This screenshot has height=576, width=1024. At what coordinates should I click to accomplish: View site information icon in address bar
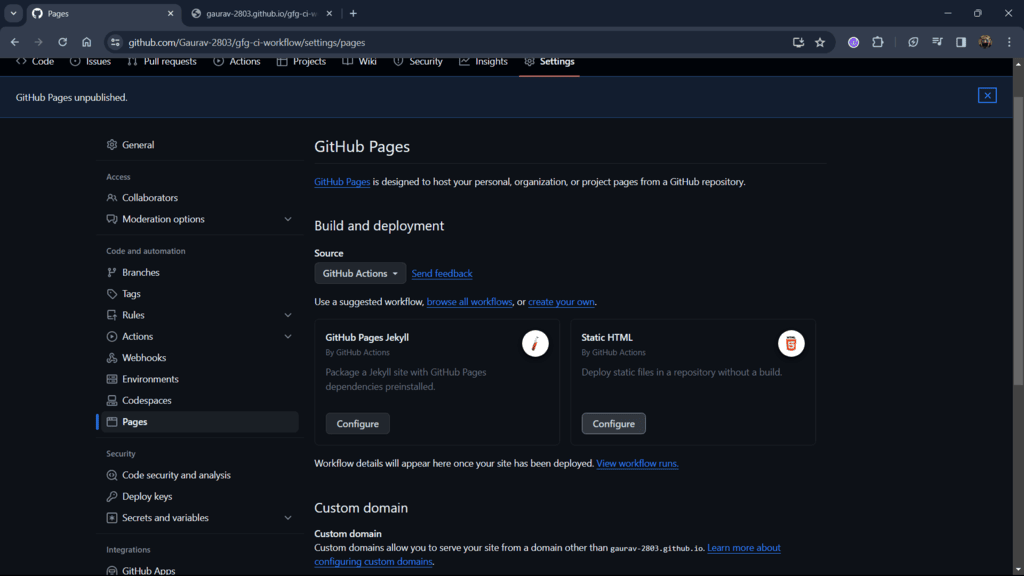pyautogui.click(x=115, y=42)
